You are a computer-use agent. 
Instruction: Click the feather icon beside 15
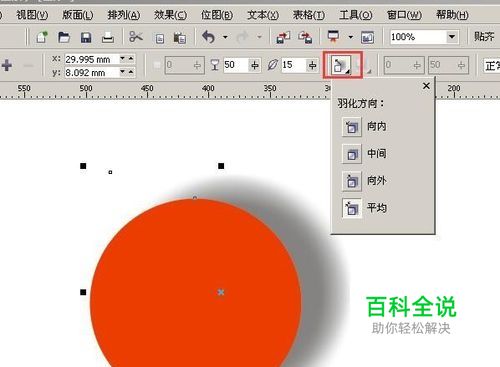coord(272,65)
